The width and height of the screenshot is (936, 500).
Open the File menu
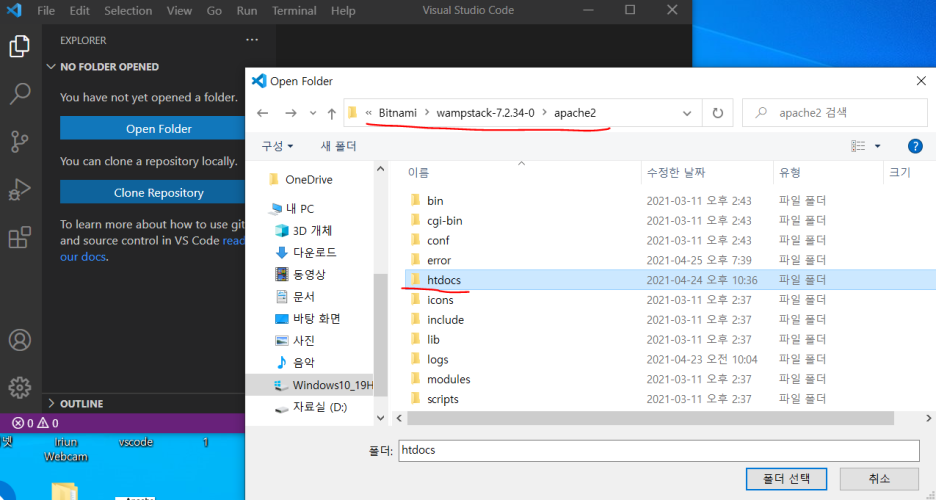[x=46, y=11]
